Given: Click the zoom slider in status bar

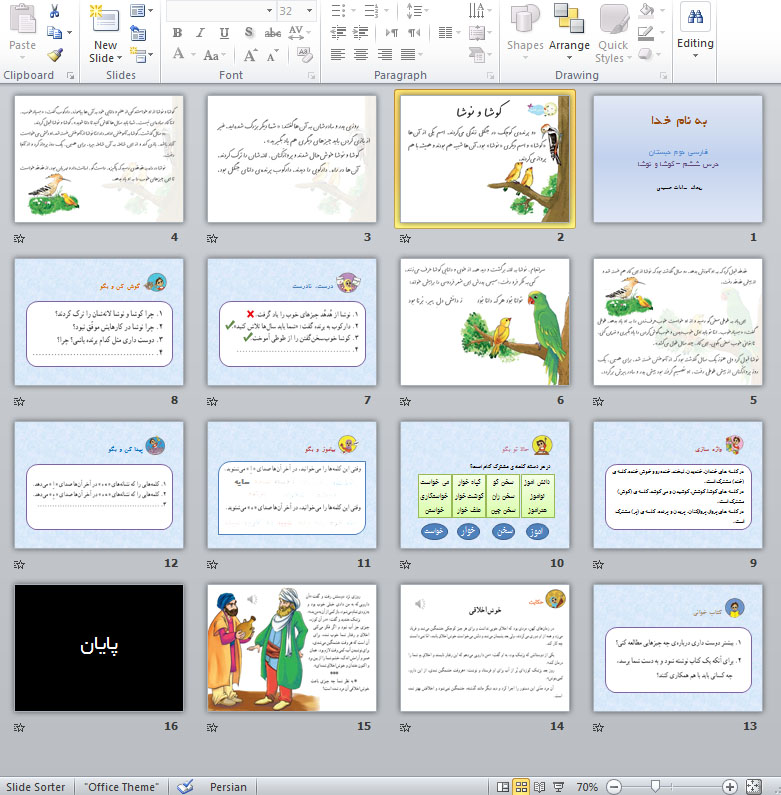Looking at the screenshot, I should tap(655, 787).
